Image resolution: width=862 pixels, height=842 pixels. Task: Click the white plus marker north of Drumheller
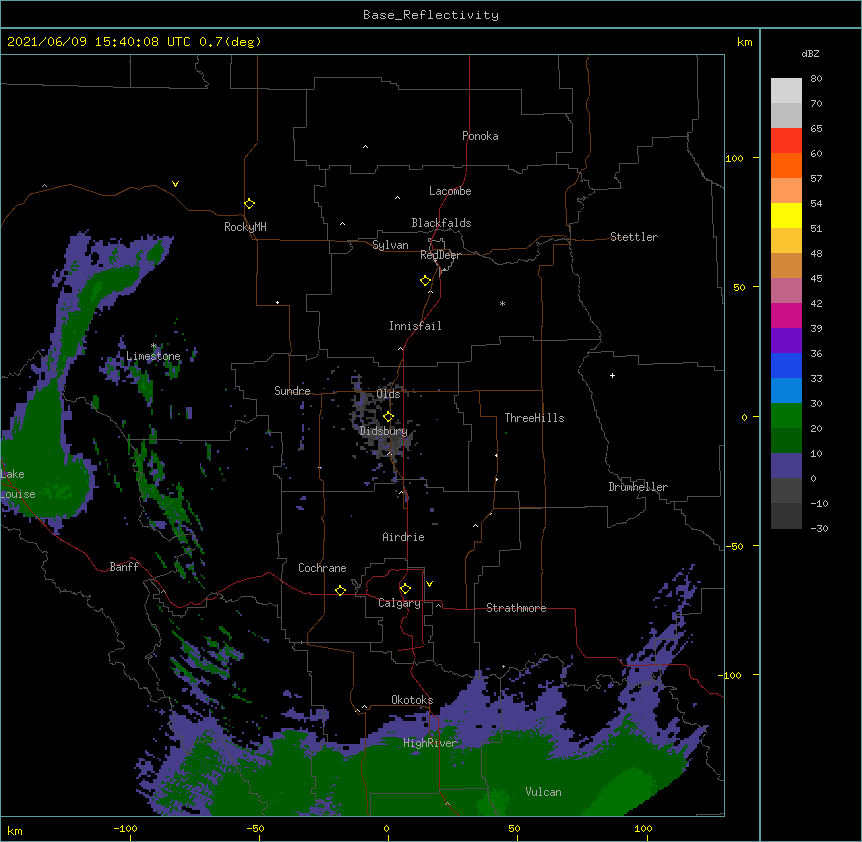612,375
